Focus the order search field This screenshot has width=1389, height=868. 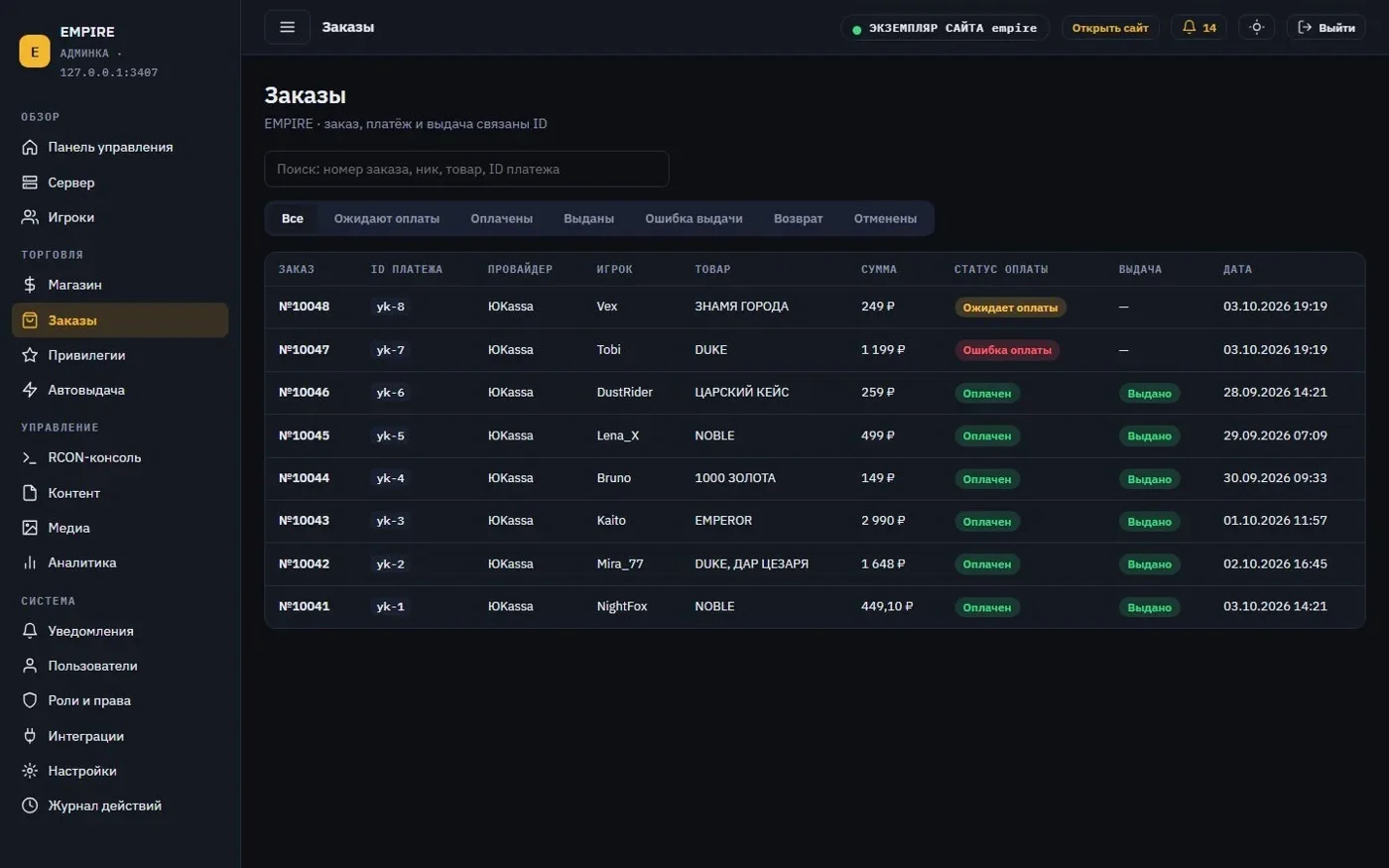click(x=466, y=169)
